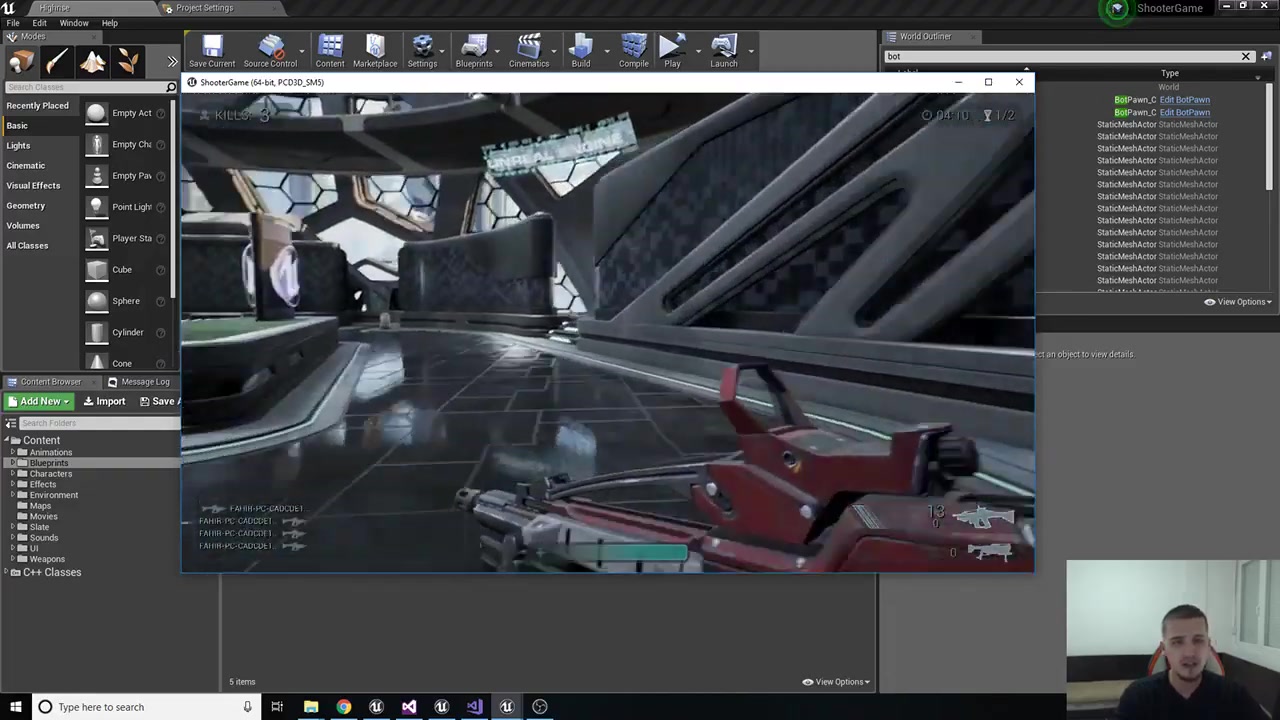
Task: Open the File menu
Action: [x=13, y=23]
